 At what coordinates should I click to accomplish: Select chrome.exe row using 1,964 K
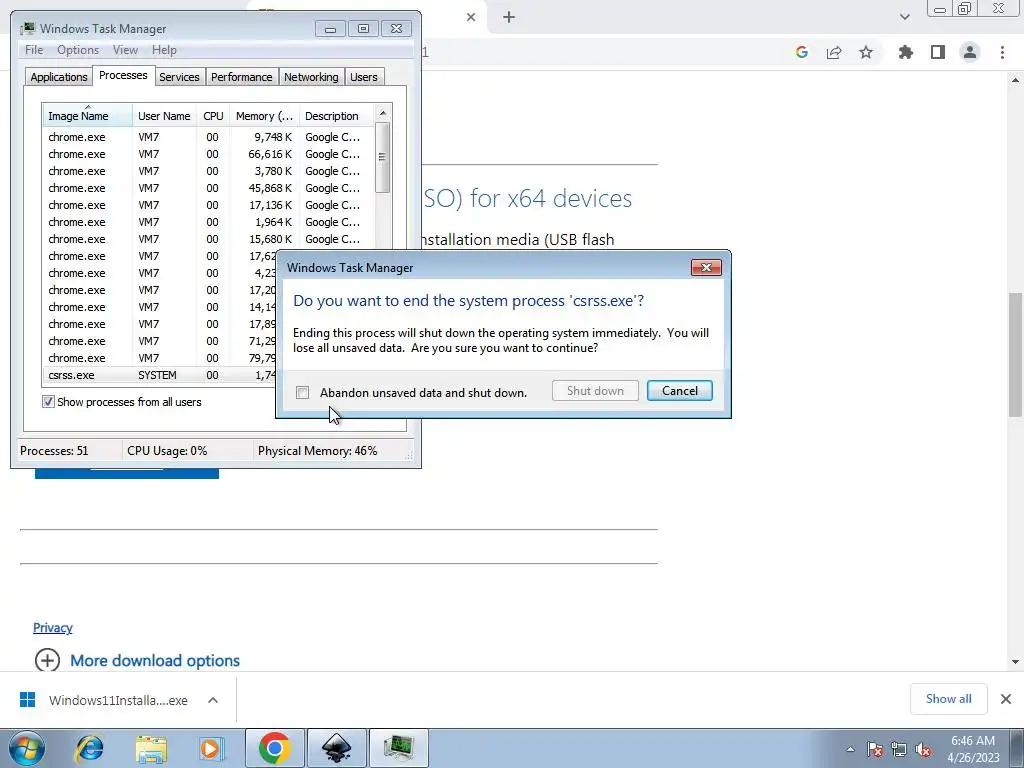coord(208,222)
